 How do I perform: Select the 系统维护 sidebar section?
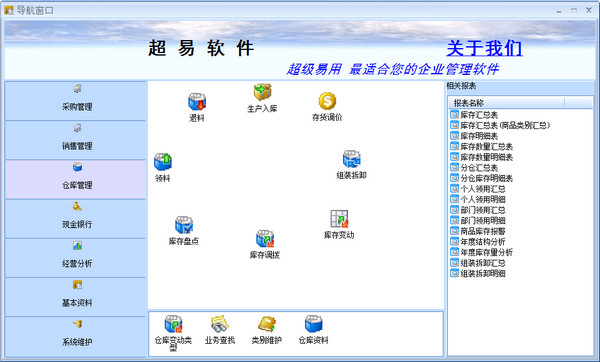pyautogui.click(x=76, y=336)
